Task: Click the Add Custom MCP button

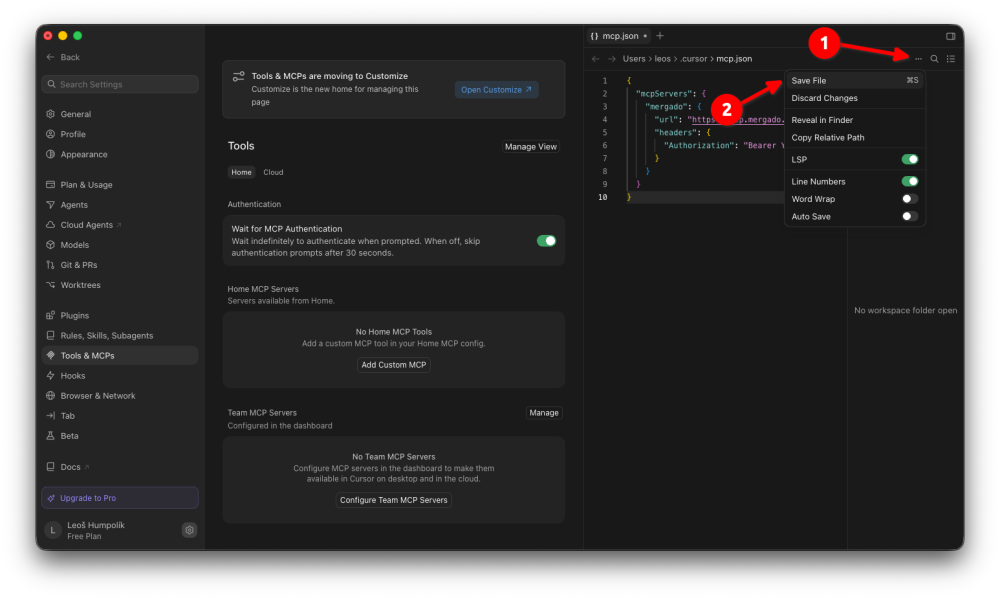Action: (x=393, y=365)
